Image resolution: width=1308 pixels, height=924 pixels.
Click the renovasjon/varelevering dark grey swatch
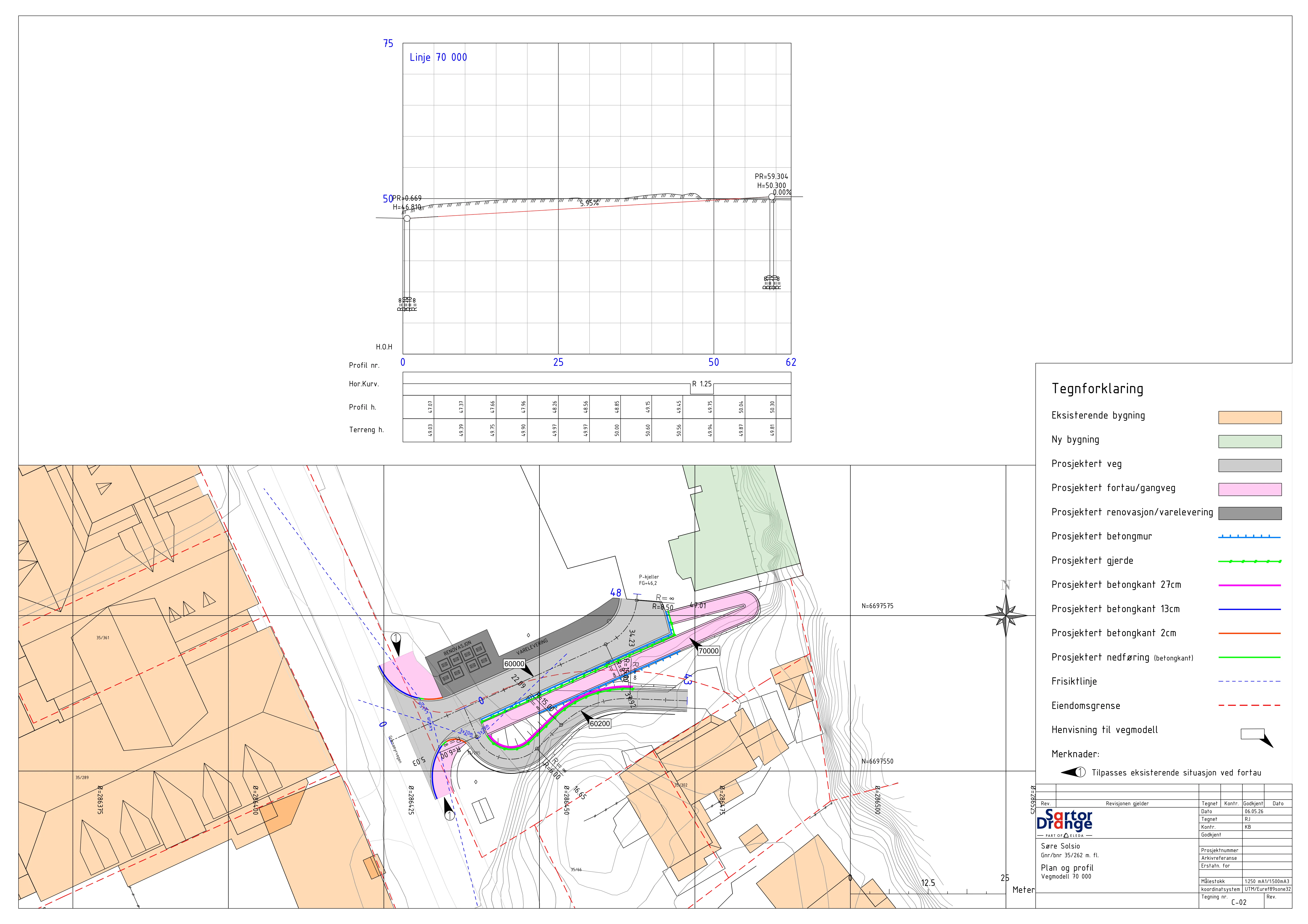click(1250, 513)
